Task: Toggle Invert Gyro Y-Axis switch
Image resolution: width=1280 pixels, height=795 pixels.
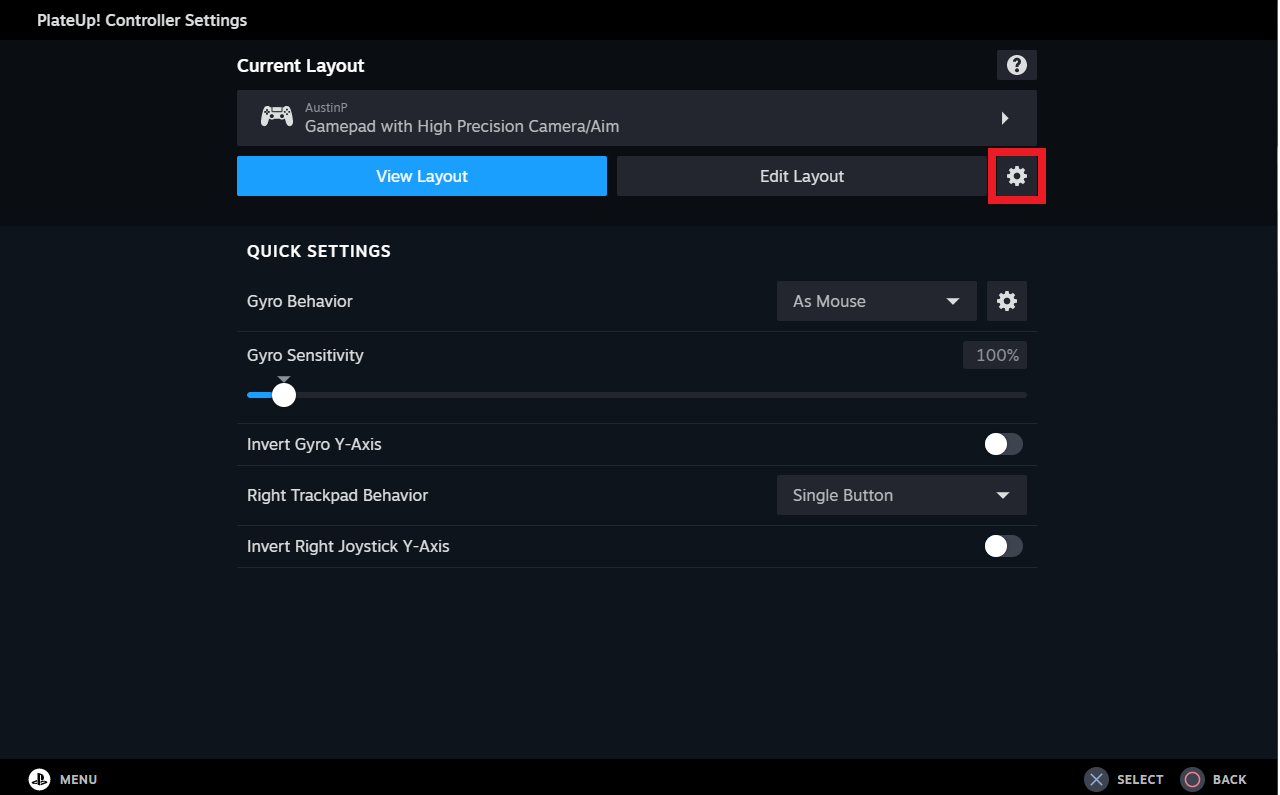Action: (1004, 444)
